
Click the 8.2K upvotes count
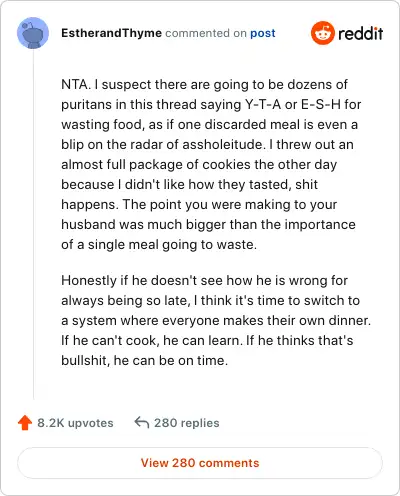(75, 423)
